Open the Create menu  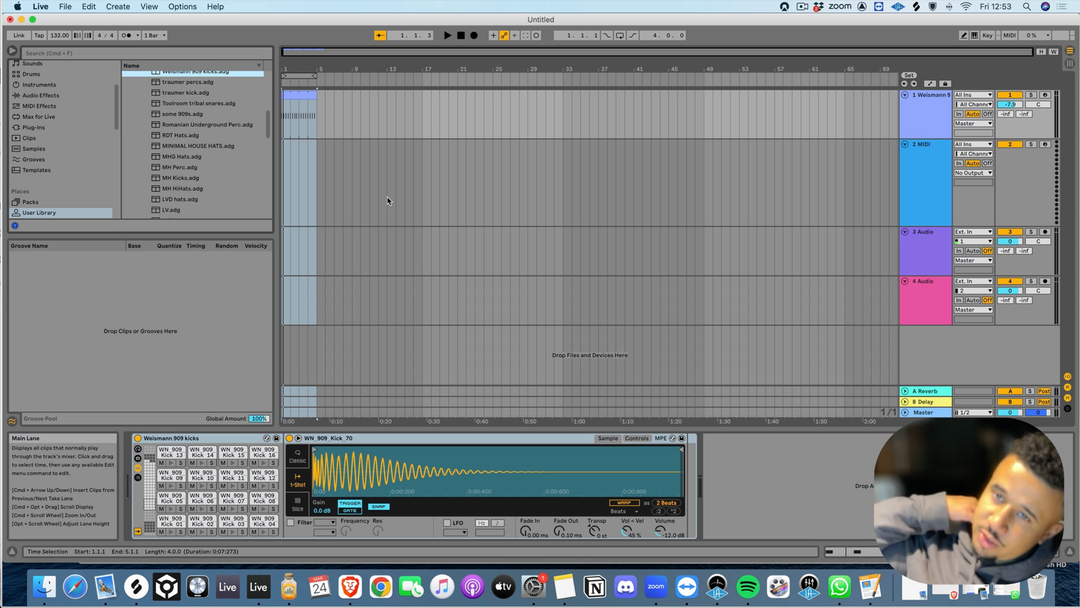point(118,6)
